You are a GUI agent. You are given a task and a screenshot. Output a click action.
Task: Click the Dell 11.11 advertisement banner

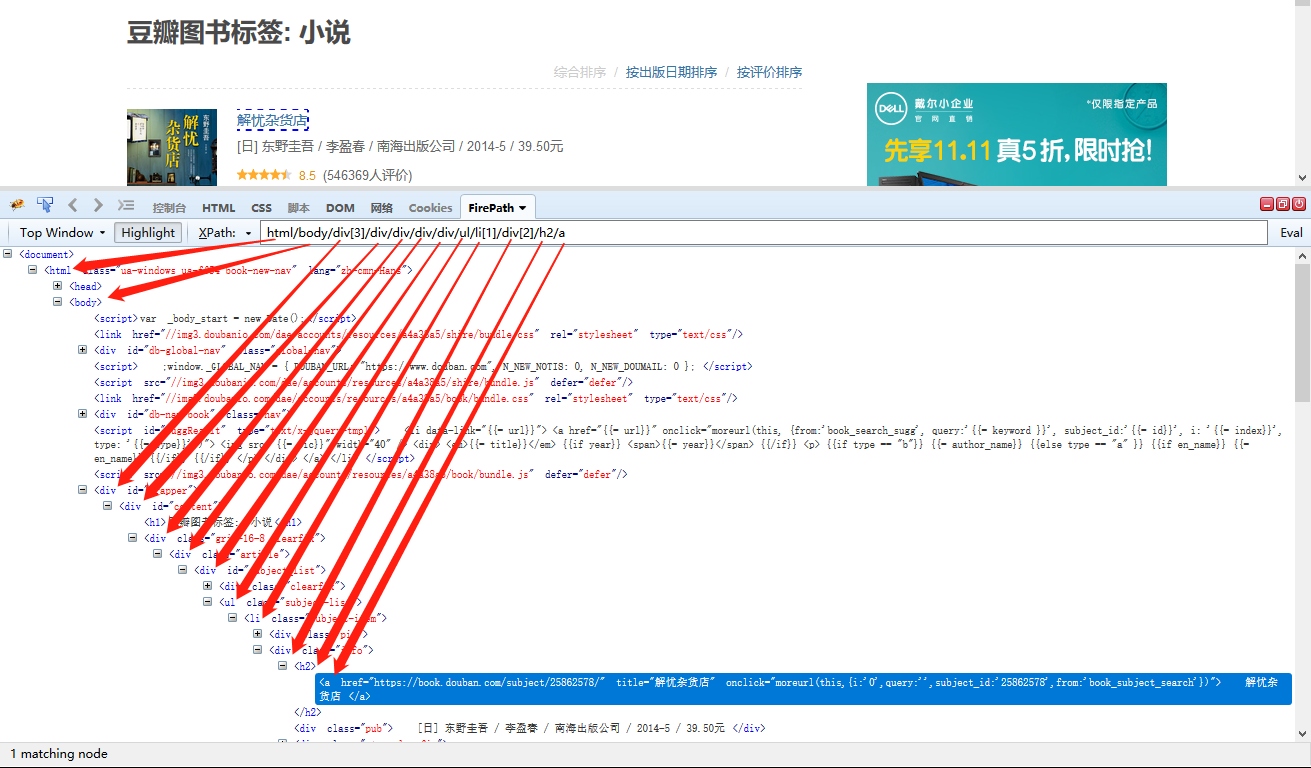[x=1017, y=135]
